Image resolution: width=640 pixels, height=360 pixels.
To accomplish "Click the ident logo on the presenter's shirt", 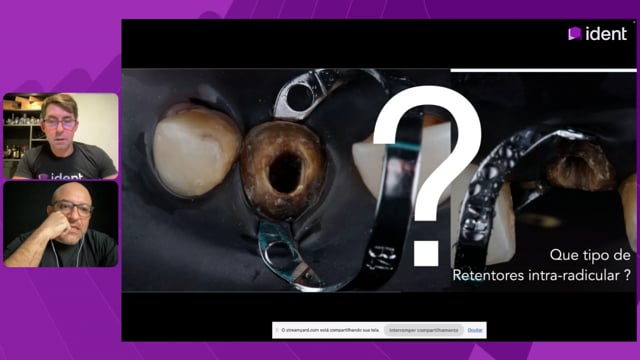I will (x=60, y=176).
